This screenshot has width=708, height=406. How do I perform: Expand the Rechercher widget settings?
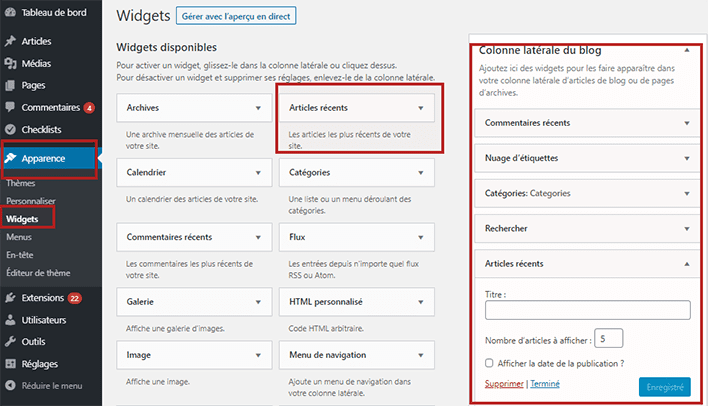pos(687,229)
